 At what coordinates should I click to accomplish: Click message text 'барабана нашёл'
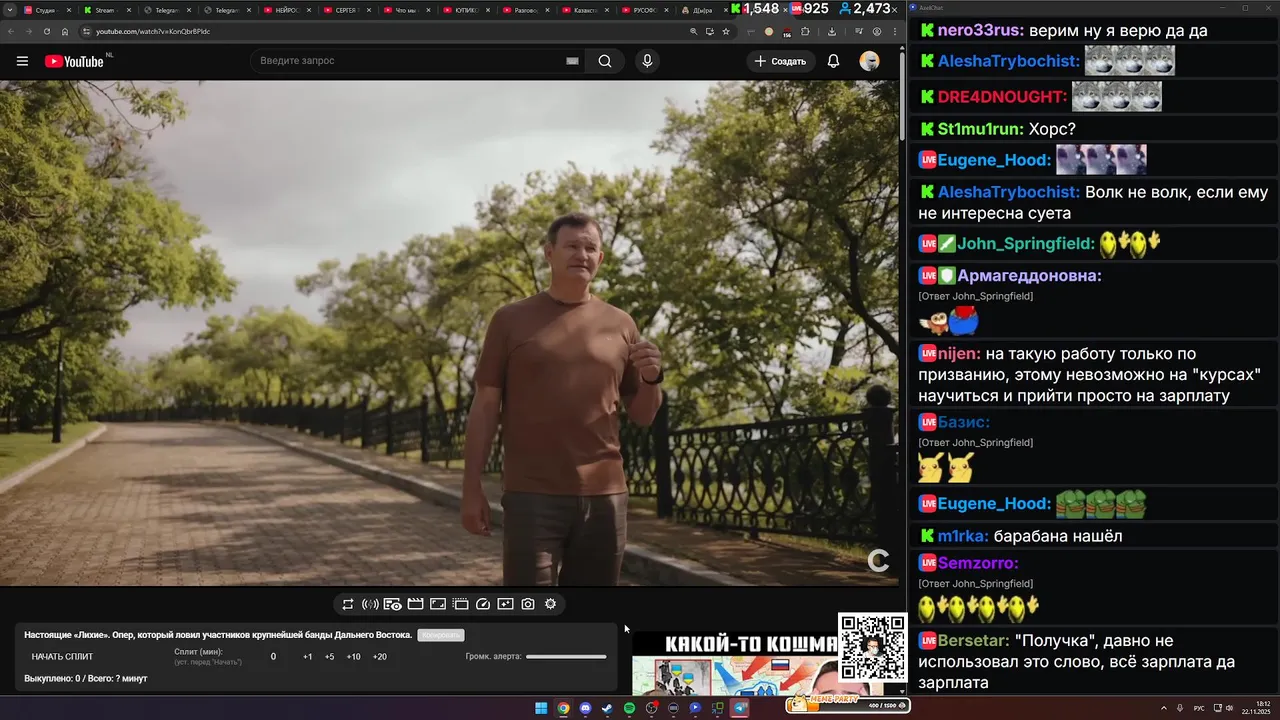point(1059,536)
